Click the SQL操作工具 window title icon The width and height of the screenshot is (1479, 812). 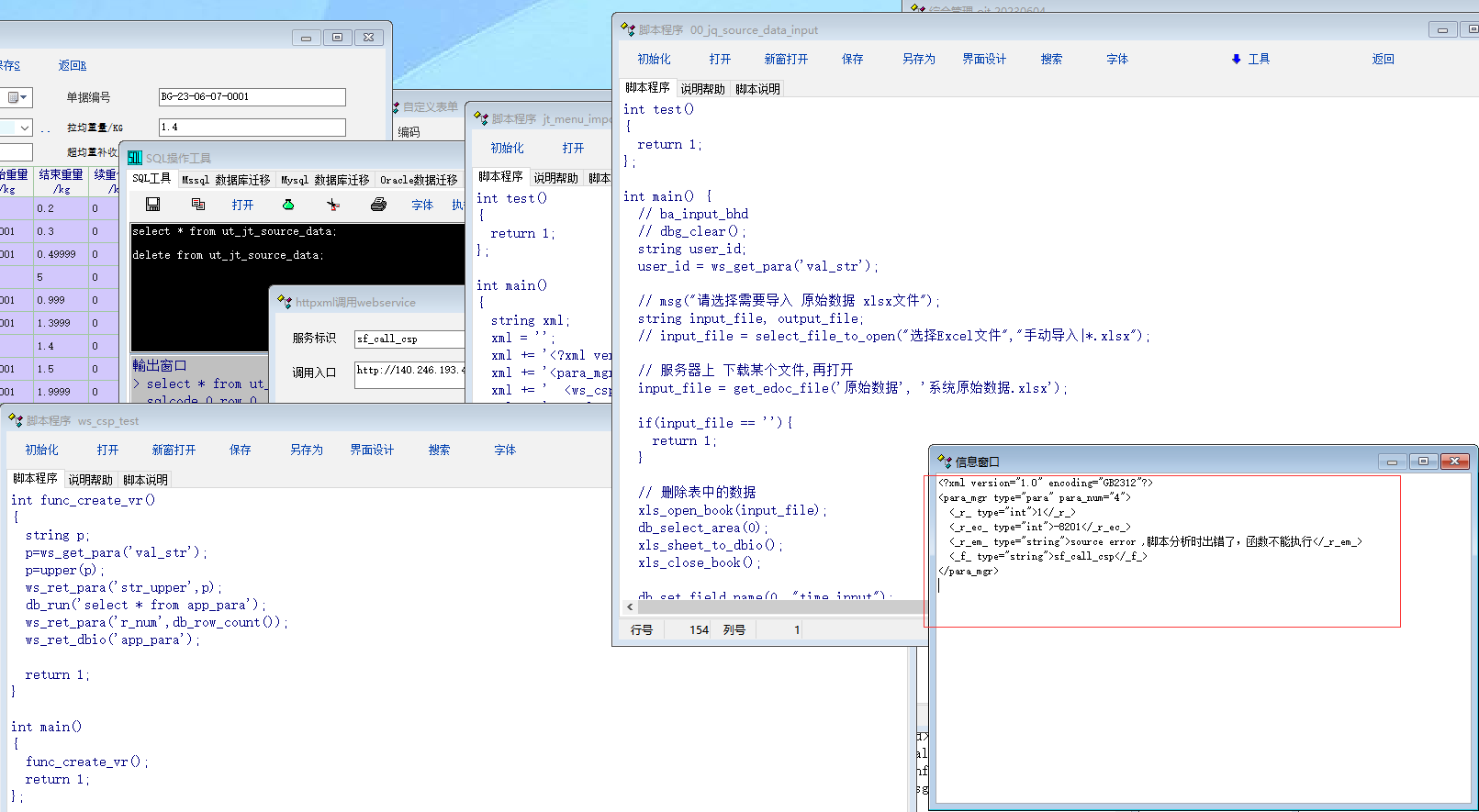(x=135, y=158)
